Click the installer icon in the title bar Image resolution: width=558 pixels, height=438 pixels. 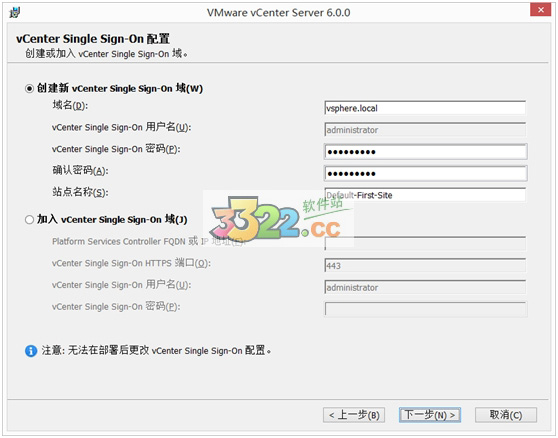click(x=15, y=13)
